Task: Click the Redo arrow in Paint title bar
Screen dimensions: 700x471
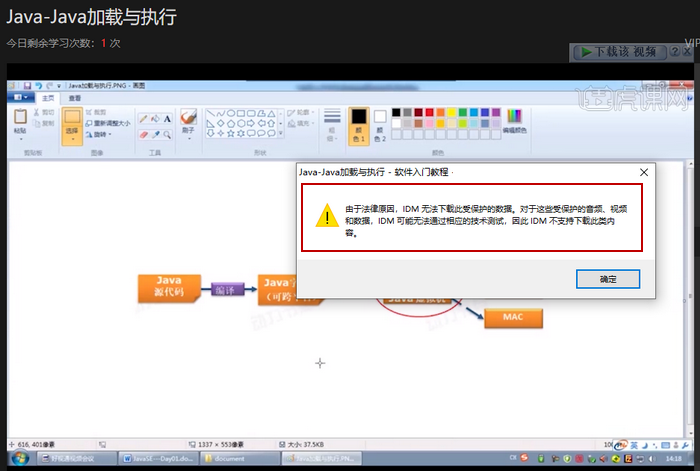Action: click(x=49, y=85)
